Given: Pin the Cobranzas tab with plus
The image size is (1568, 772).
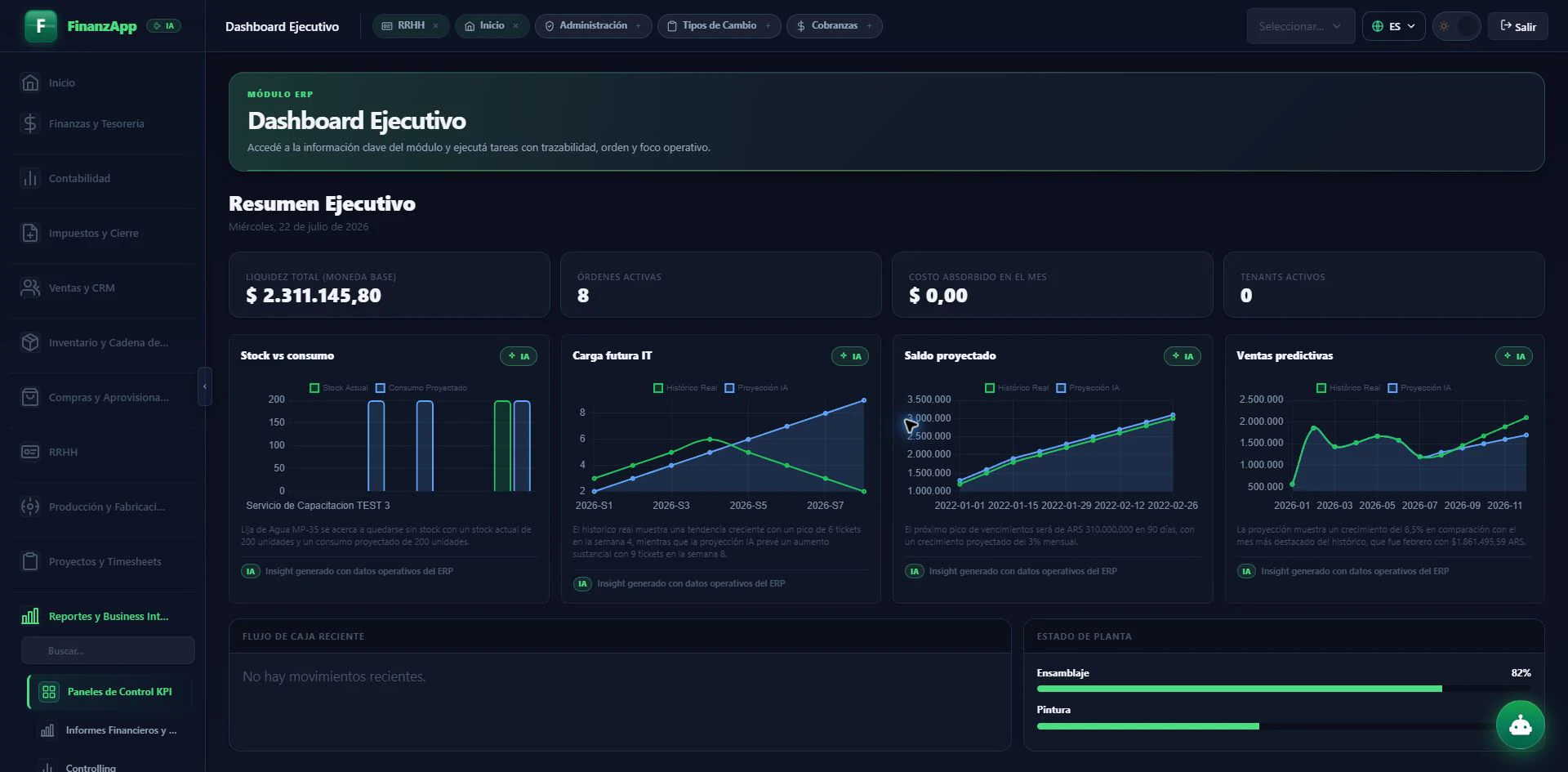Looking at the screenshot, I should click(869, 26).
